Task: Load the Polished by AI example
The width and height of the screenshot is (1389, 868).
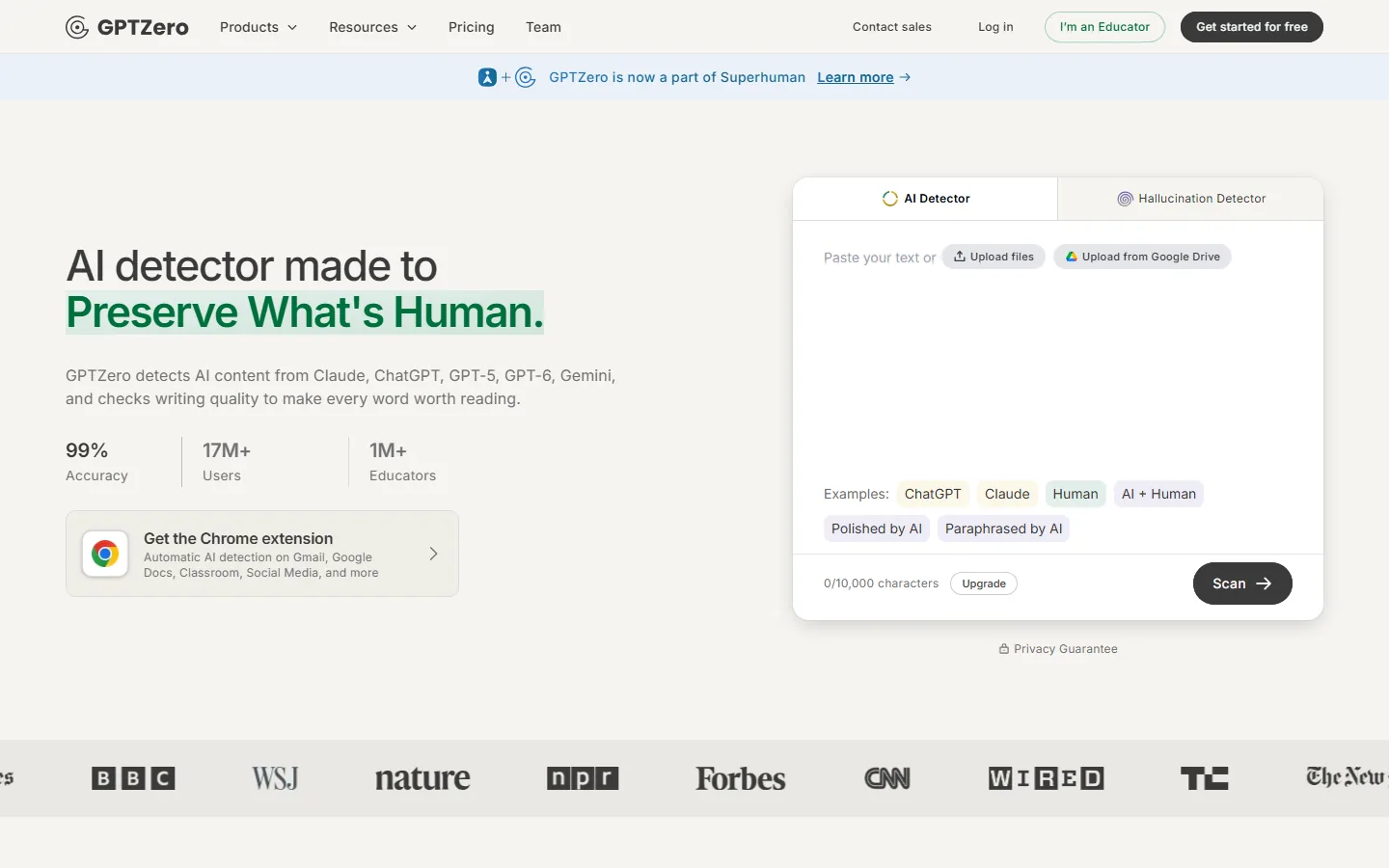Action: point(877,529)
